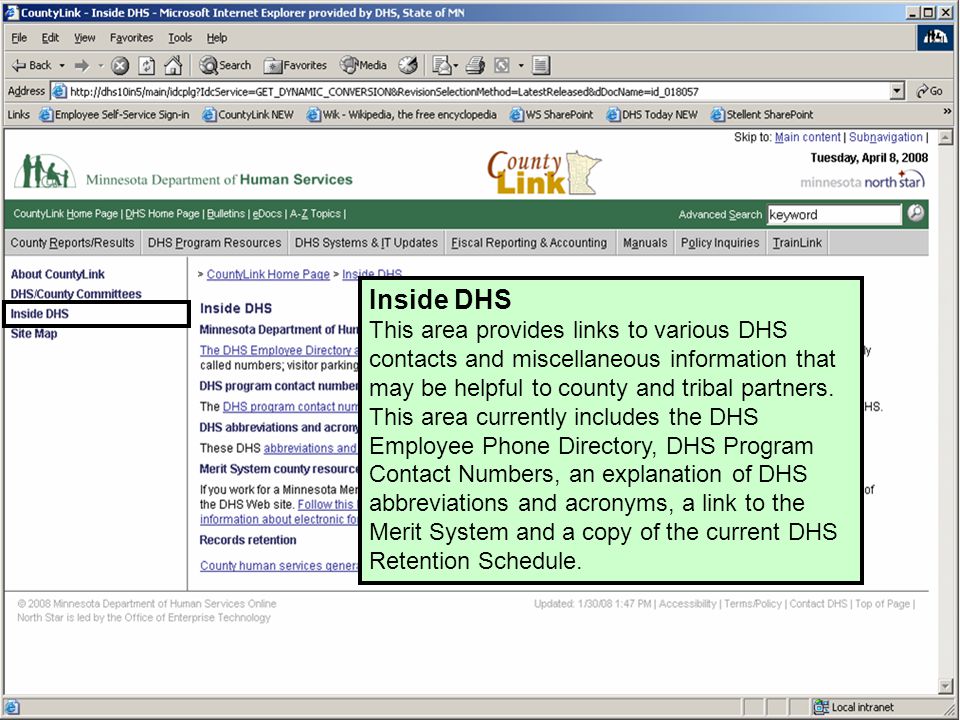The height and width of the screenshot is (720, 960).
Task: Open the Wikipedia link in the Links bar
Action: (402, 114)
